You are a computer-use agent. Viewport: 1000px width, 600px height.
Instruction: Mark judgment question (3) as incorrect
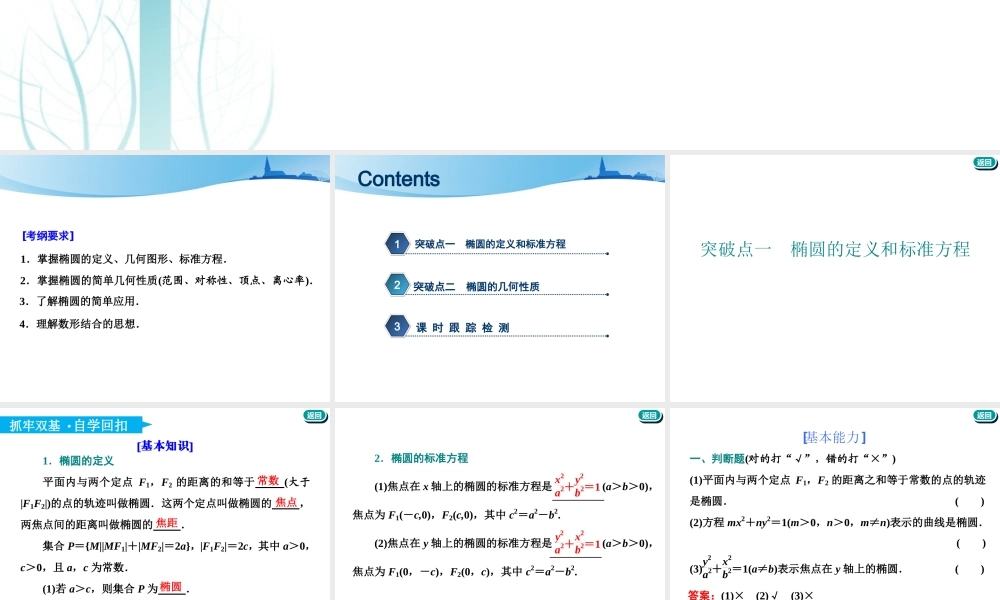[x=970, y=569]
